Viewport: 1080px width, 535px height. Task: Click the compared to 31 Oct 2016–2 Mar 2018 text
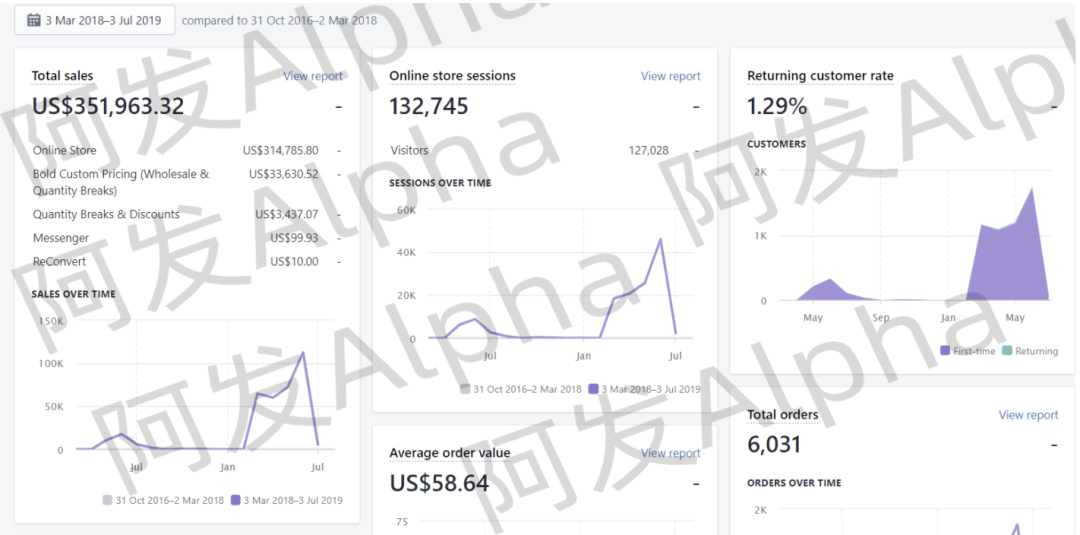coord(279,21)
